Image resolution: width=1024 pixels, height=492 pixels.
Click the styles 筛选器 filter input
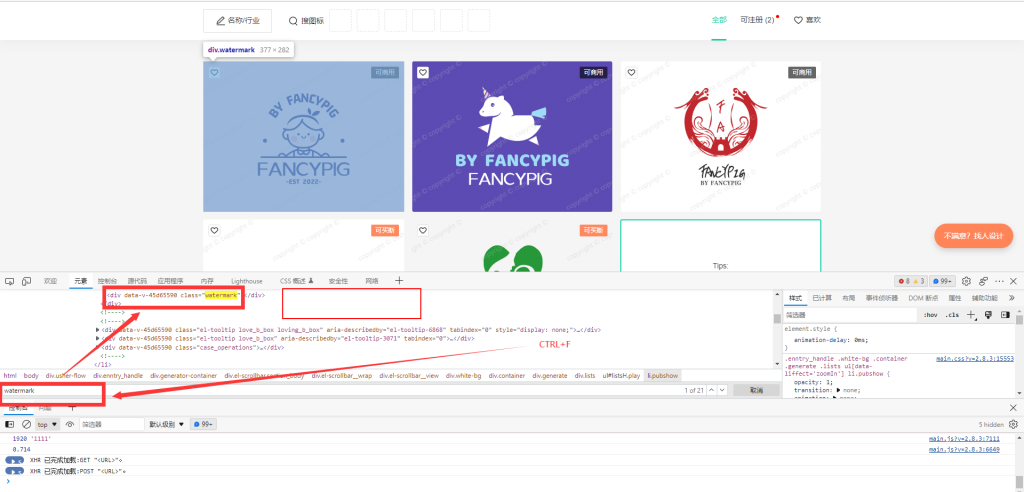tap(849, 315)
